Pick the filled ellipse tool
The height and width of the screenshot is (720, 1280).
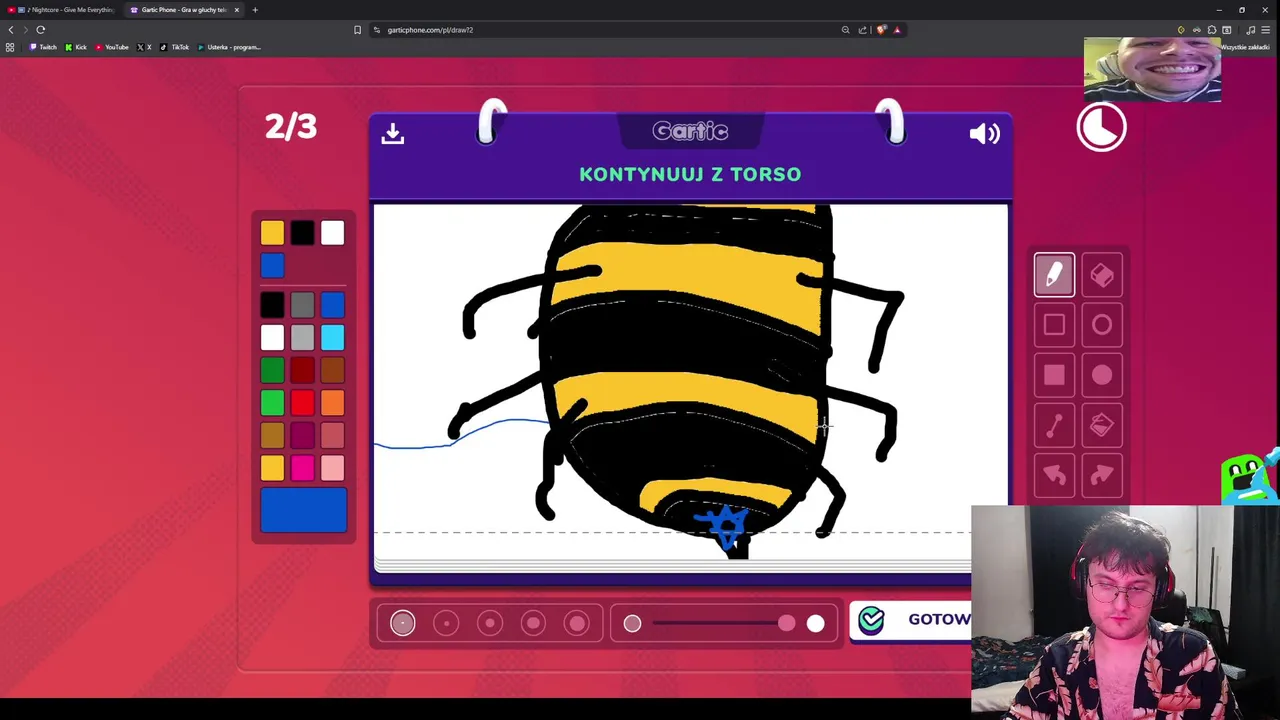coord(1102,375)
